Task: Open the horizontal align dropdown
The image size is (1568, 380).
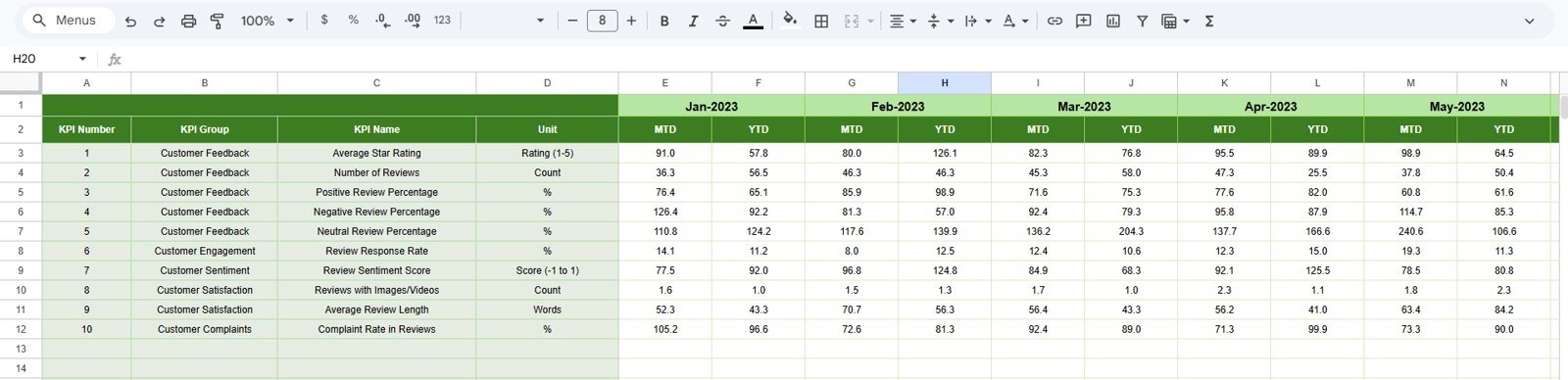Action: [x=903, y=21]
